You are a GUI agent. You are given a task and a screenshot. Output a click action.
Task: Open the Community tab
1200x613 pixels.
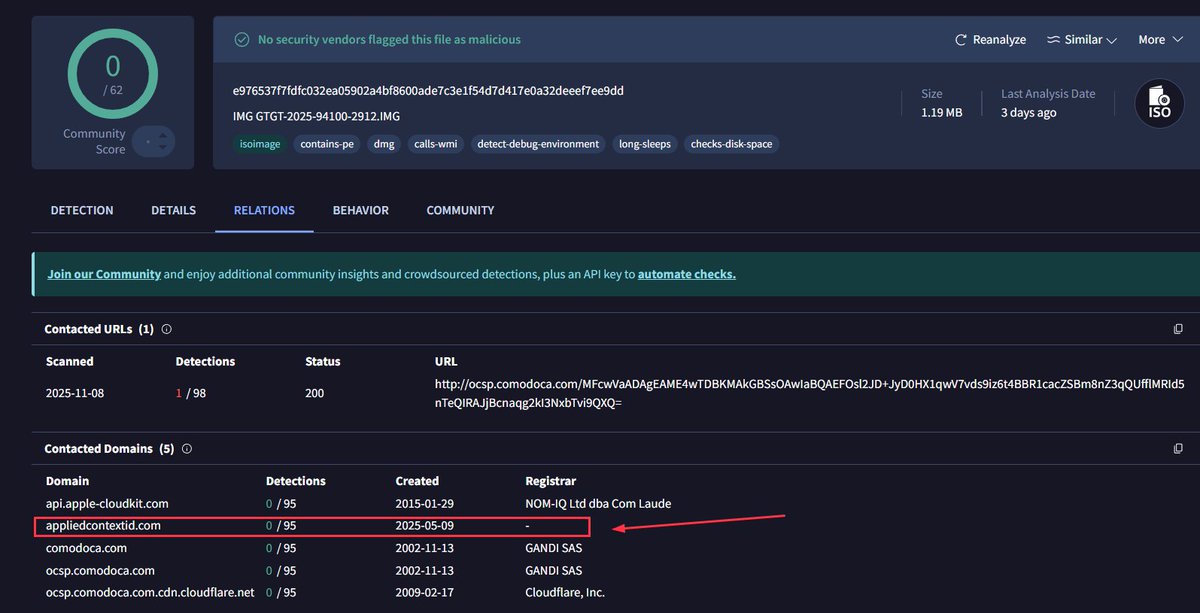460,210
